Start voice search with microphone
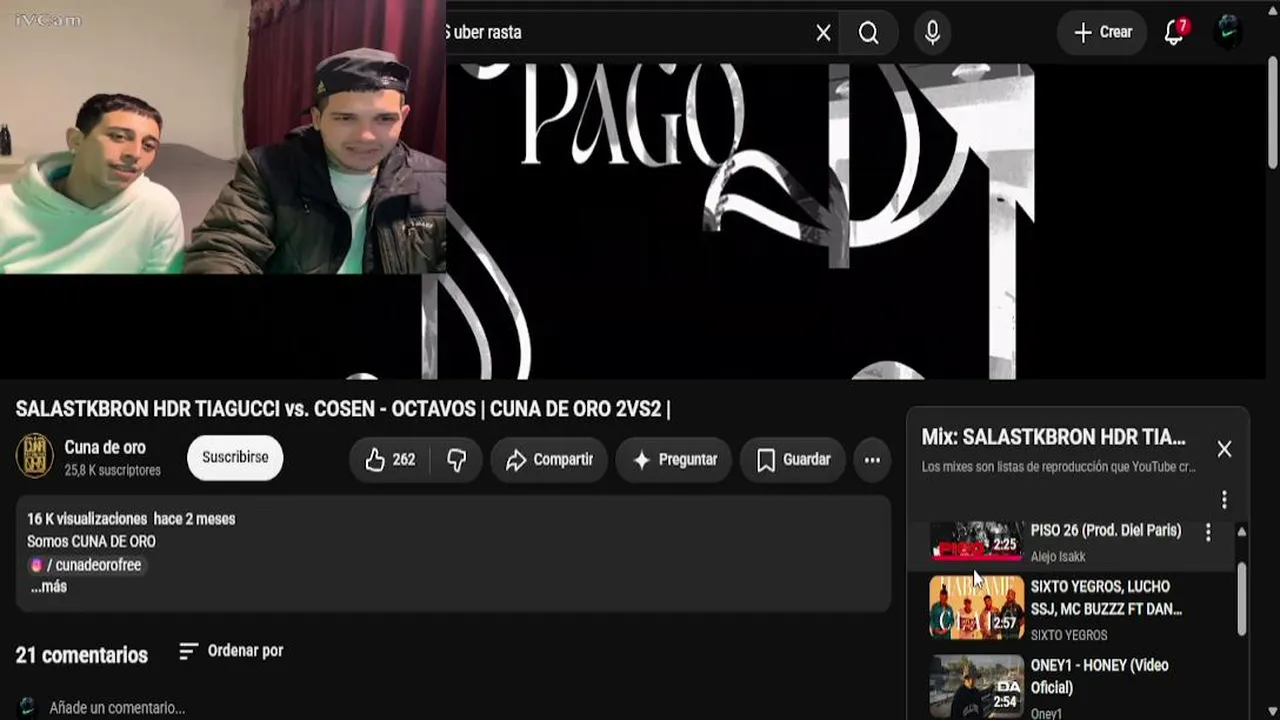The image size is (1280, 720). [932, 33]
